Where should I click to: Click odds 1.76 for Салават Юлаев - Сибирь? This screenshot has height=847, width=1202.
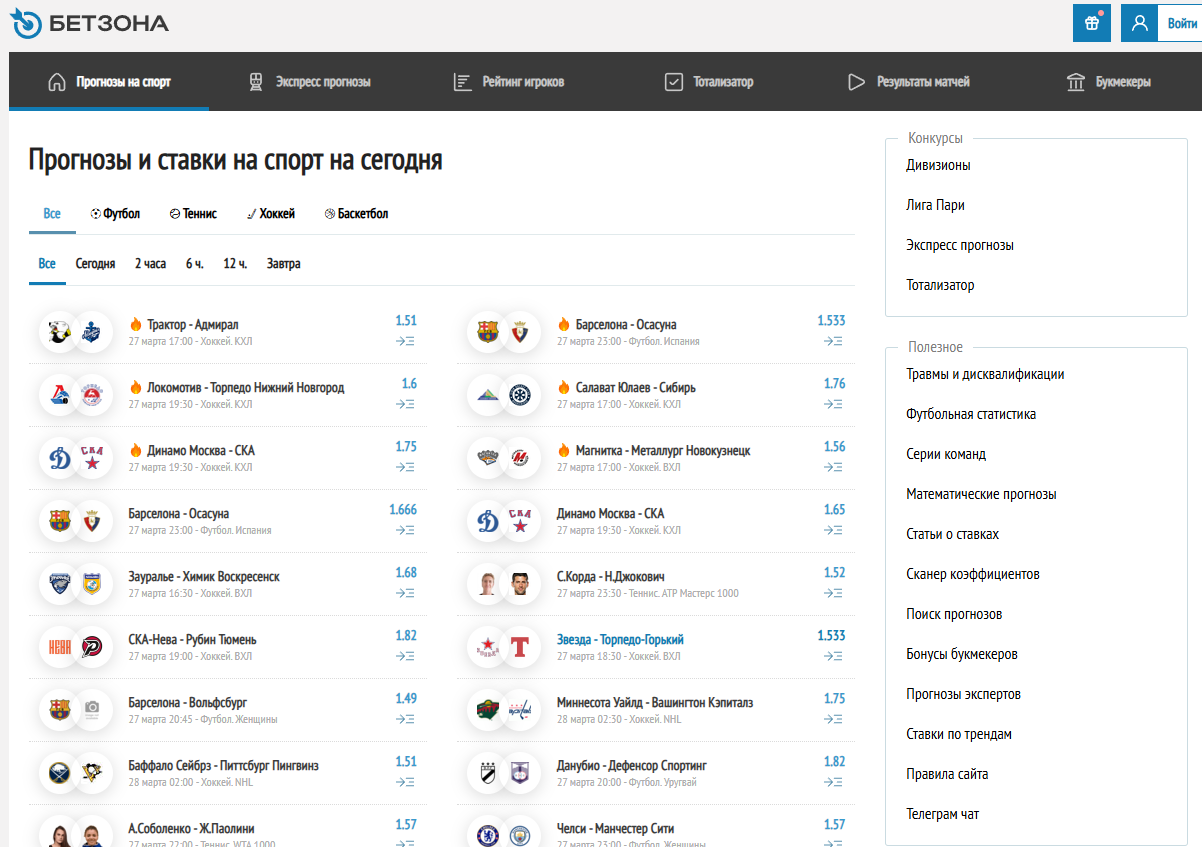[834, 384]
